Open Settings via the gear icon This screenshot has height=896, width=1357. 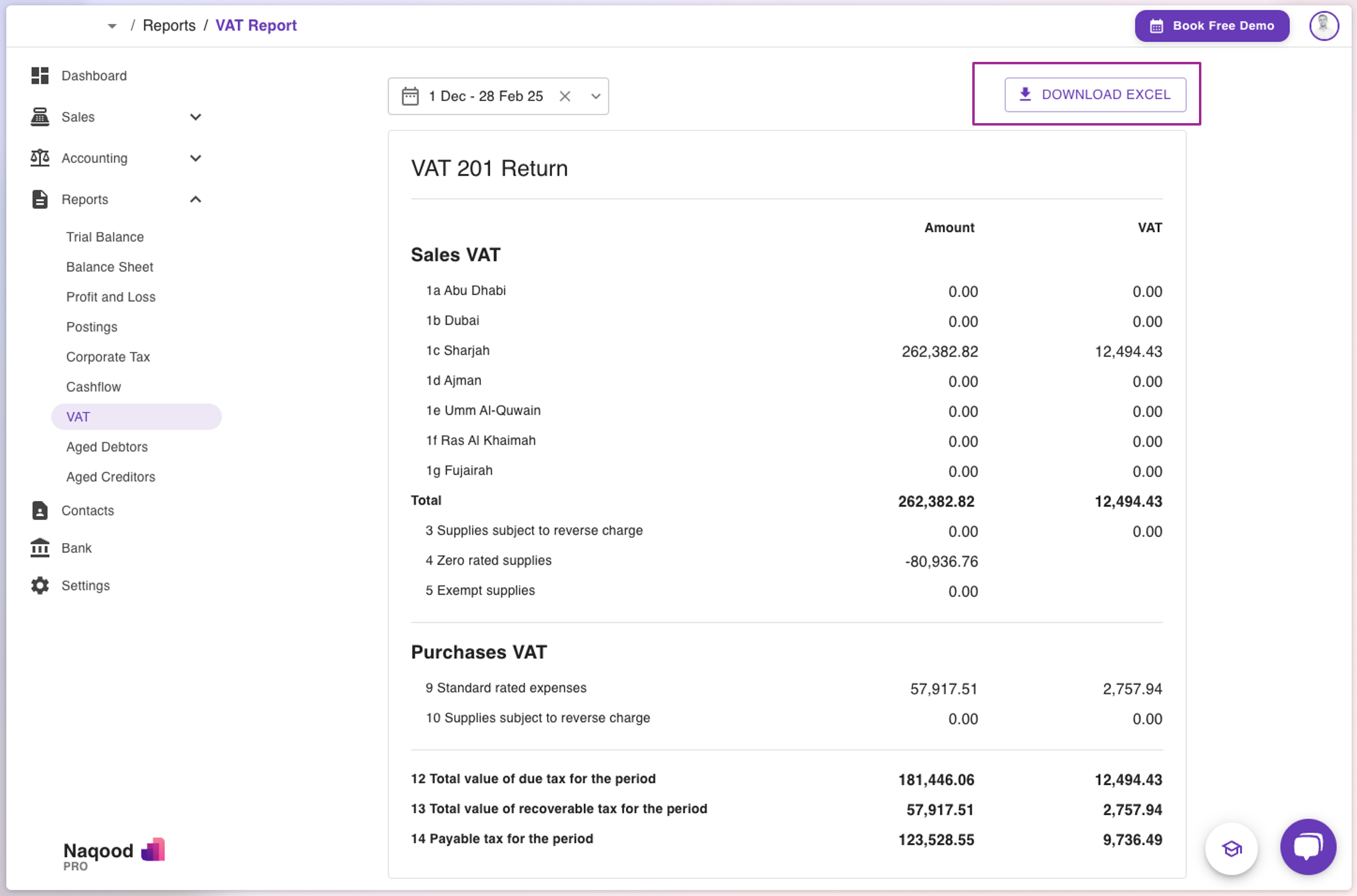pyautogui.click(x=40, y=585)
